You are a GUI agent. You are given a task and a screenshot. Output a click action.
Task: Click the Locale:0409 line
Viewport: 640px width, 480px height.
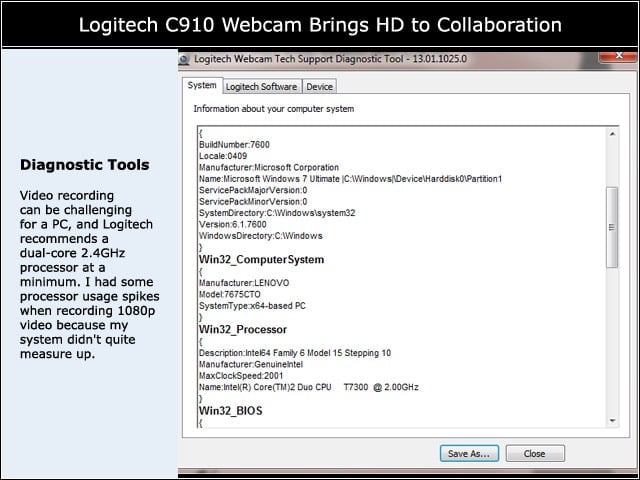pyautogui.click(x=223, y=156)
